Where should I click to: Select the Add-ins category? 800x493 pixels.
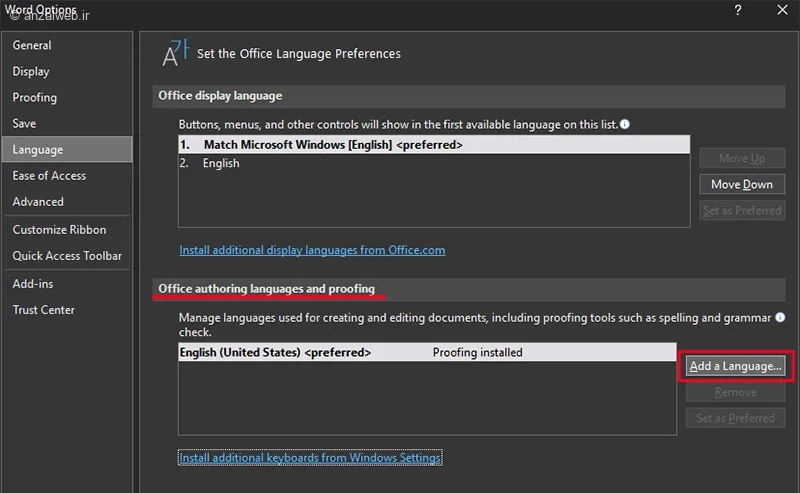pos(33,283)
